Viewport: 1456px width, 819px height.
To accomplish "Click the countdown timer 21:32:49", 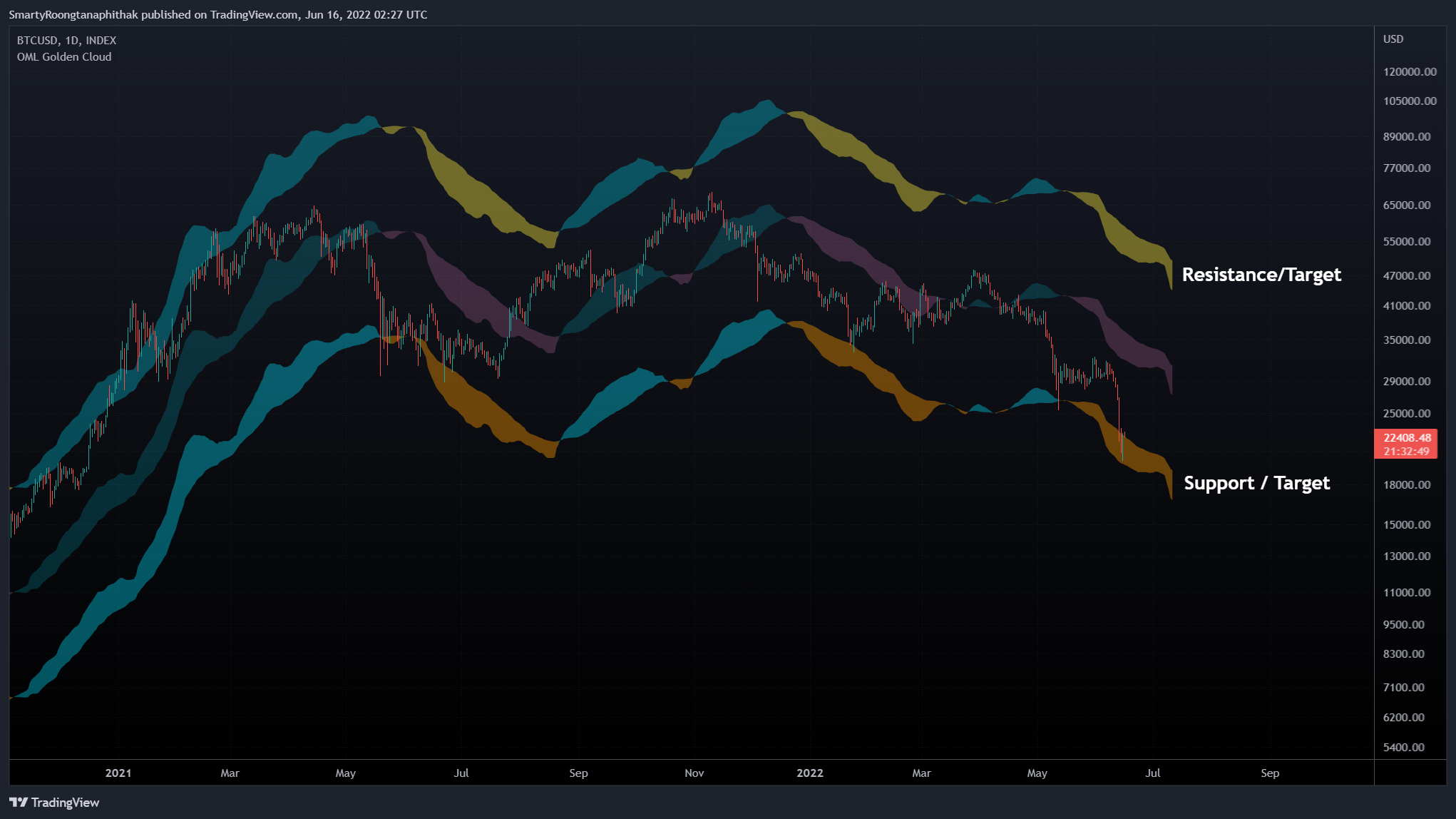I will pyautogui.click(x=1407, y=452).
